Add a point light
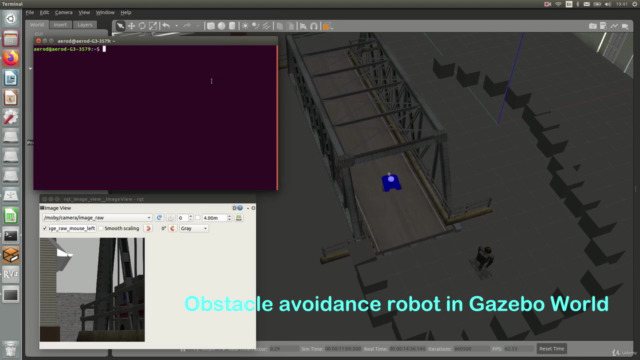This screenshot has width=640, height=360. [x=245, y=26]
